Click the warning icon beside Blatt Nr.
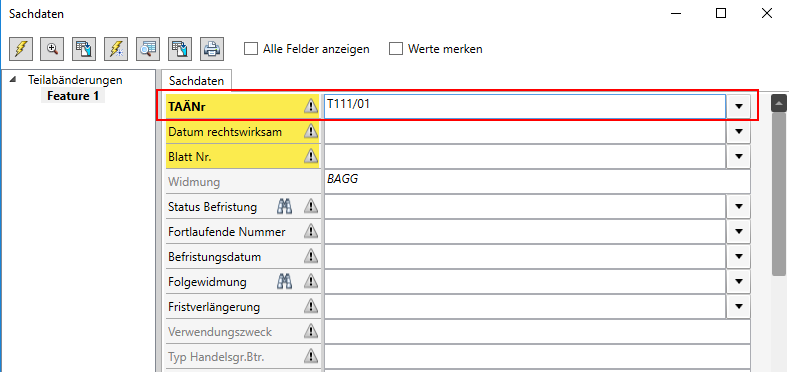The width and height of the screenshot is (789, 372). (311, 157)
